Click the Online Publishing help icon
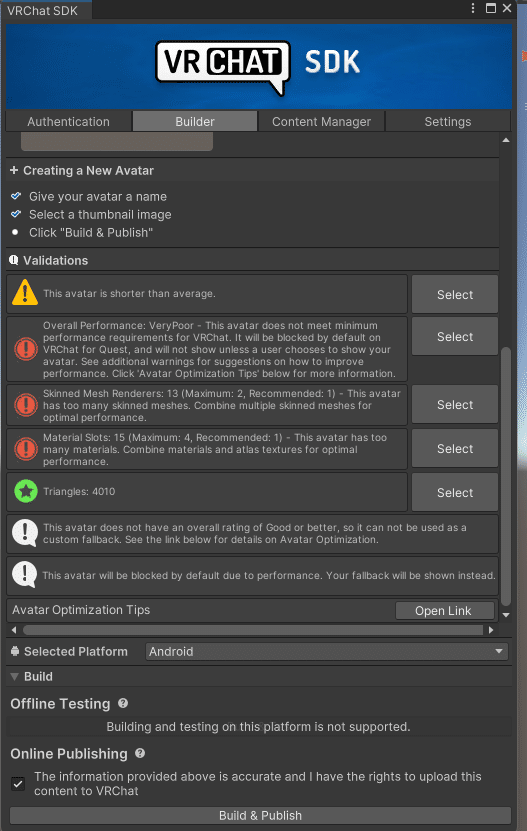This screenshot has height=831, width=527. tap(140, 753)
